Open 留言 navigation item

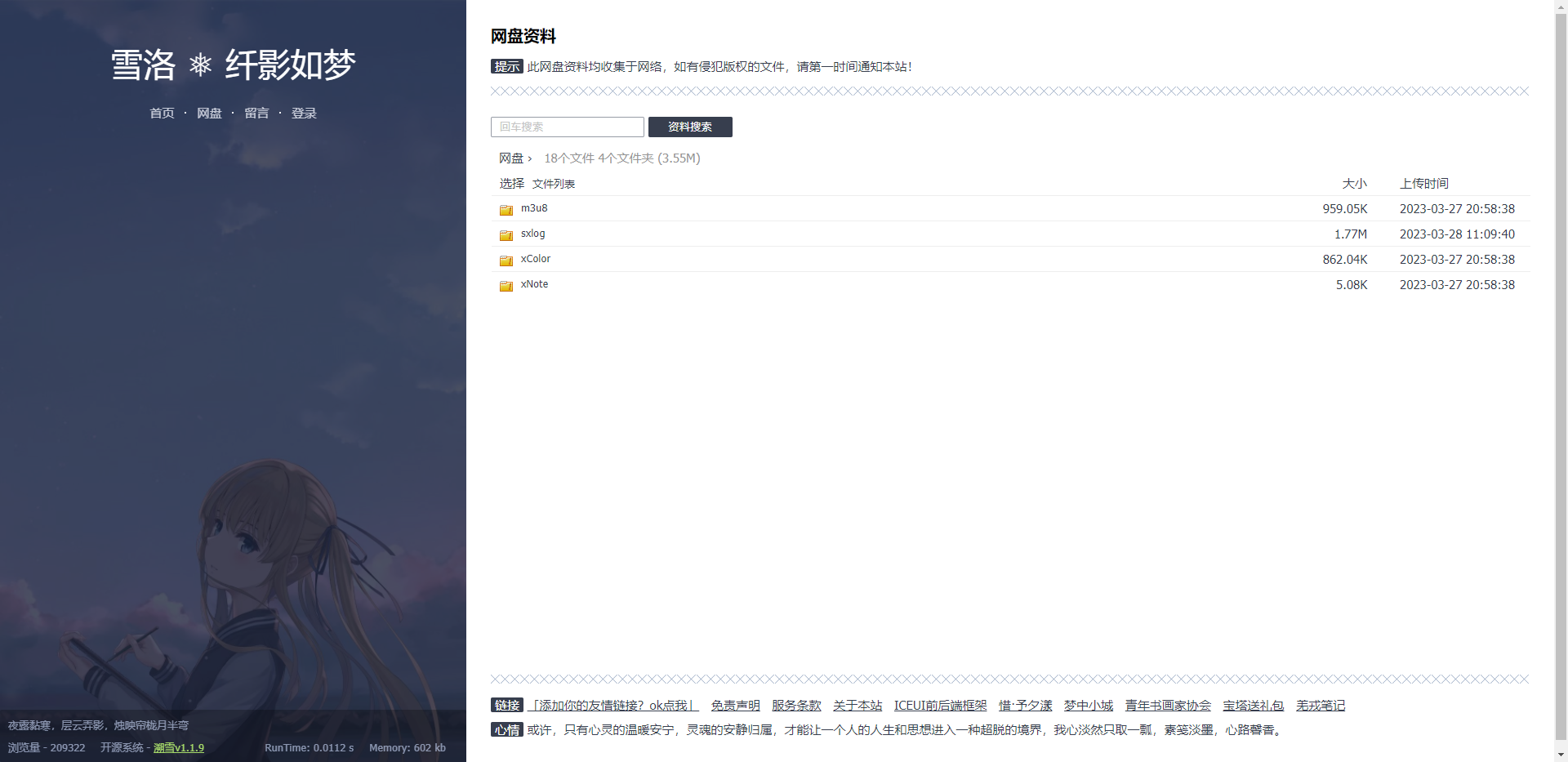click(x=256, y=114)
